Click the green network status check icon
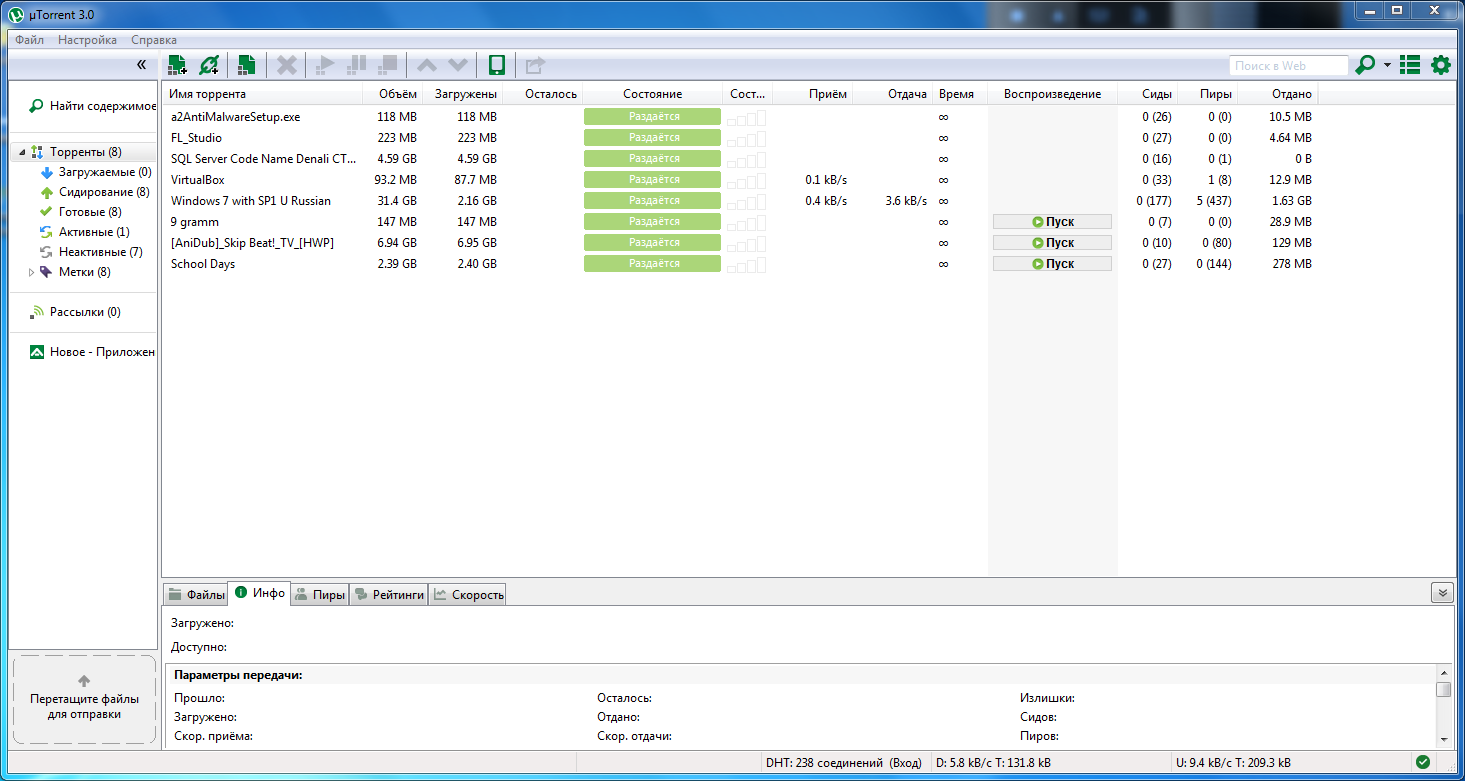The width and height of the screenshot is (1465, 781). (x=1423, y=762)
